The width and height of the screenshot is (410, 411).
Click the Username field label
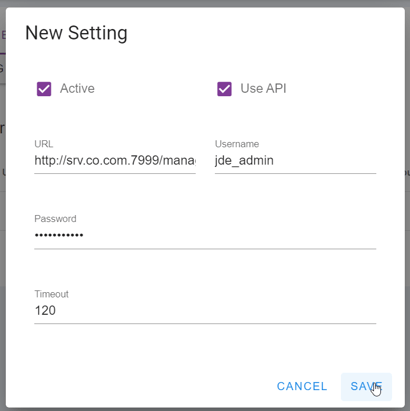(x=237, y=144)
